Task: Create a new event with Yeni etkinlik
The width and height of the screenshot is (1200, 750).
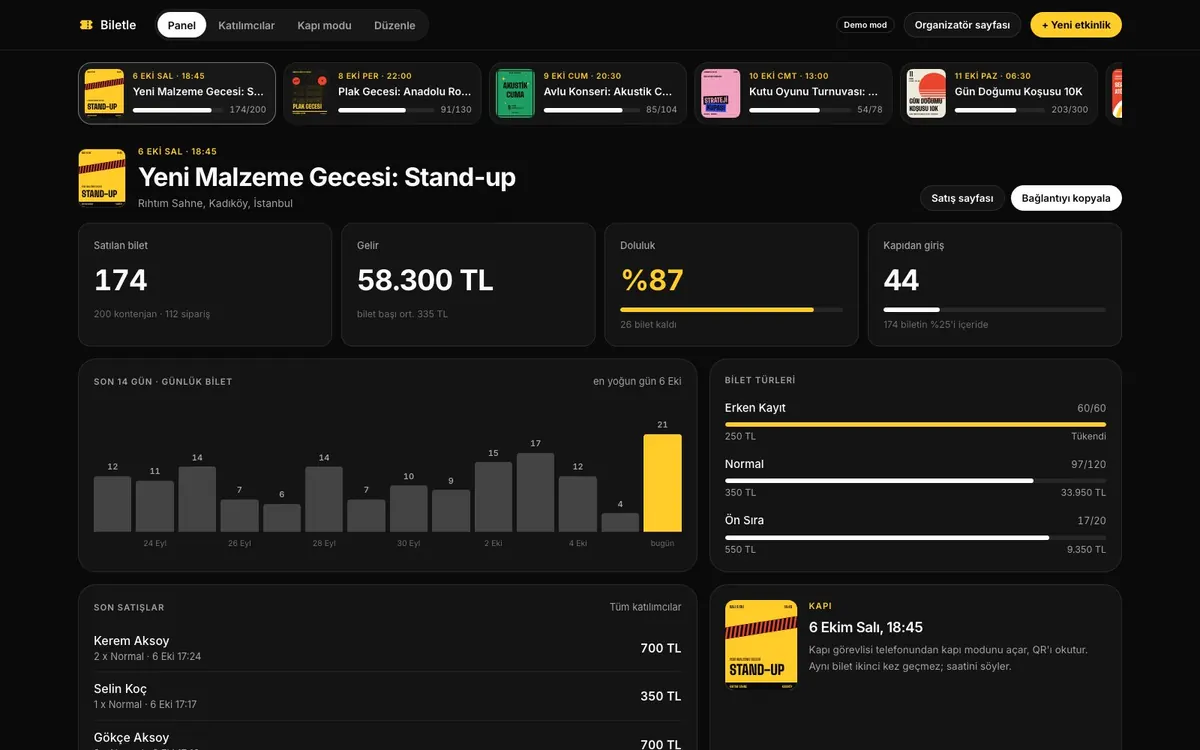Action: (x=1076, y=25)
